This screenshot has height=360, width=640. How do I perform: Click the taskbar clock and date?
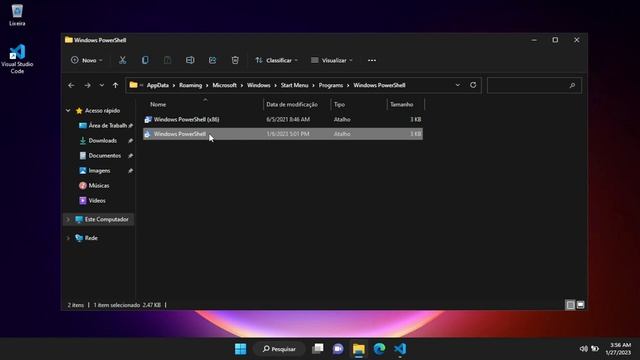(x=618, y=349)
